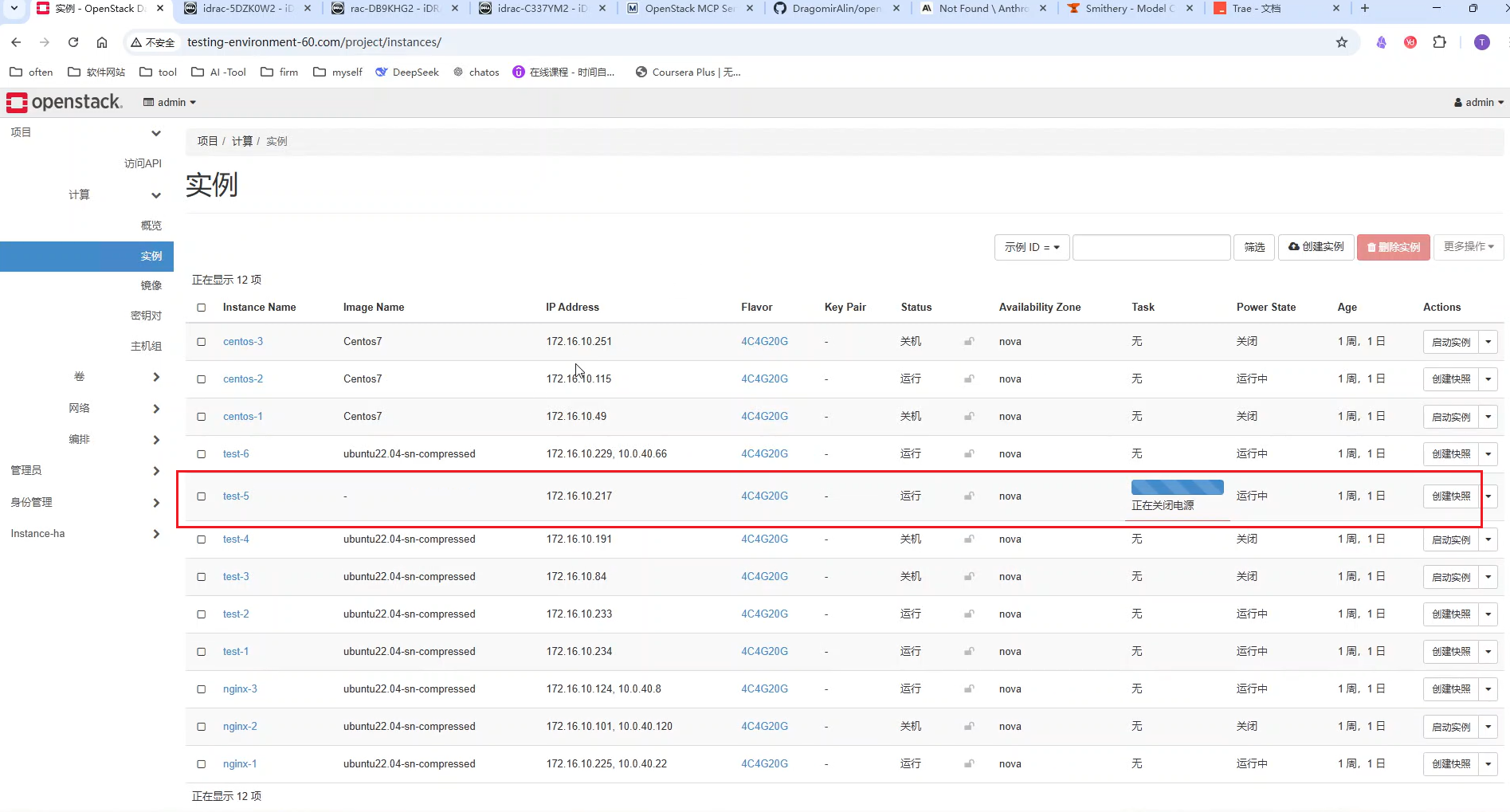The width and height of the screenshot is (1510, 812).
Task: Open the tab search dropdown arrow
Action: (x=14, y=9)
